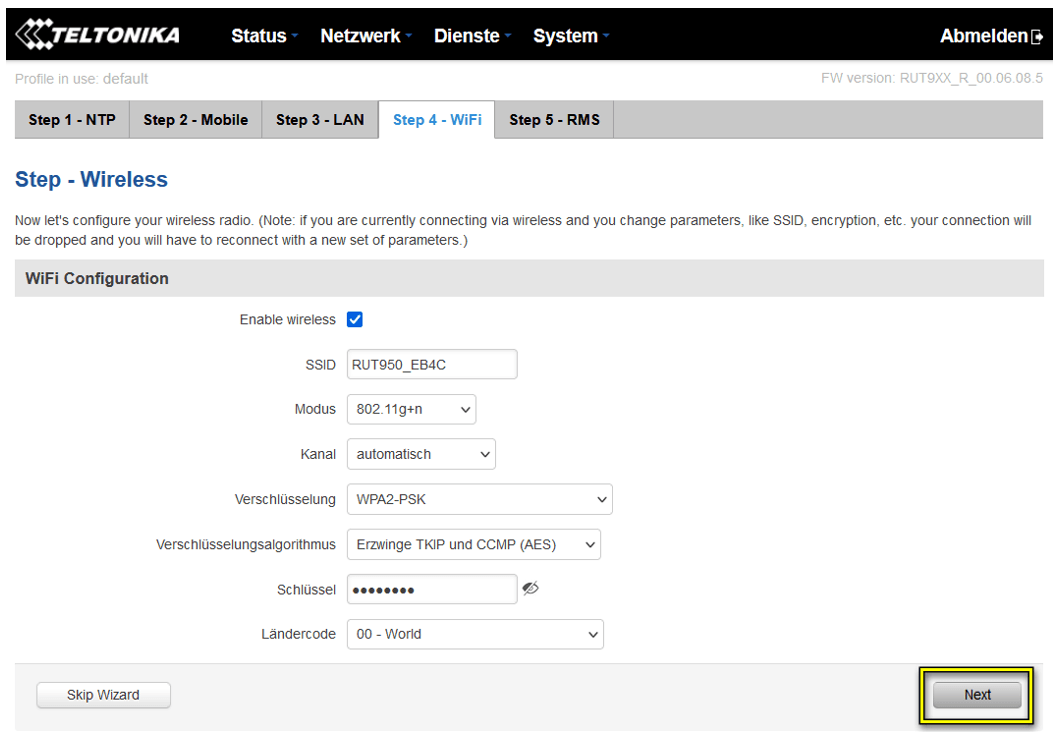Switch to Step 2 - Mobile tab

point(195,120)
